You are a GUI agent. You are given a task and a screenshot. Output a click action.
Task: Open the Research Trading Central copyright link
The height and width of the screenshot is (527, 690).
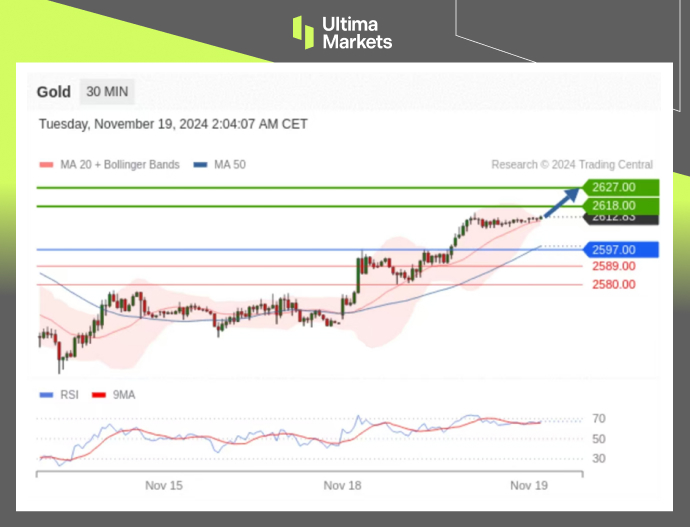pyautogui.click(x=572, y=165)
